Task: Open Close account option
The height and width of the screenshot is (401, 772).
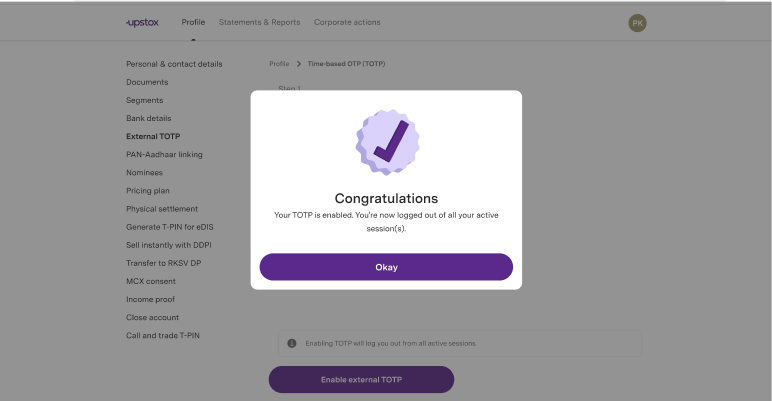Action: [152, 317]
